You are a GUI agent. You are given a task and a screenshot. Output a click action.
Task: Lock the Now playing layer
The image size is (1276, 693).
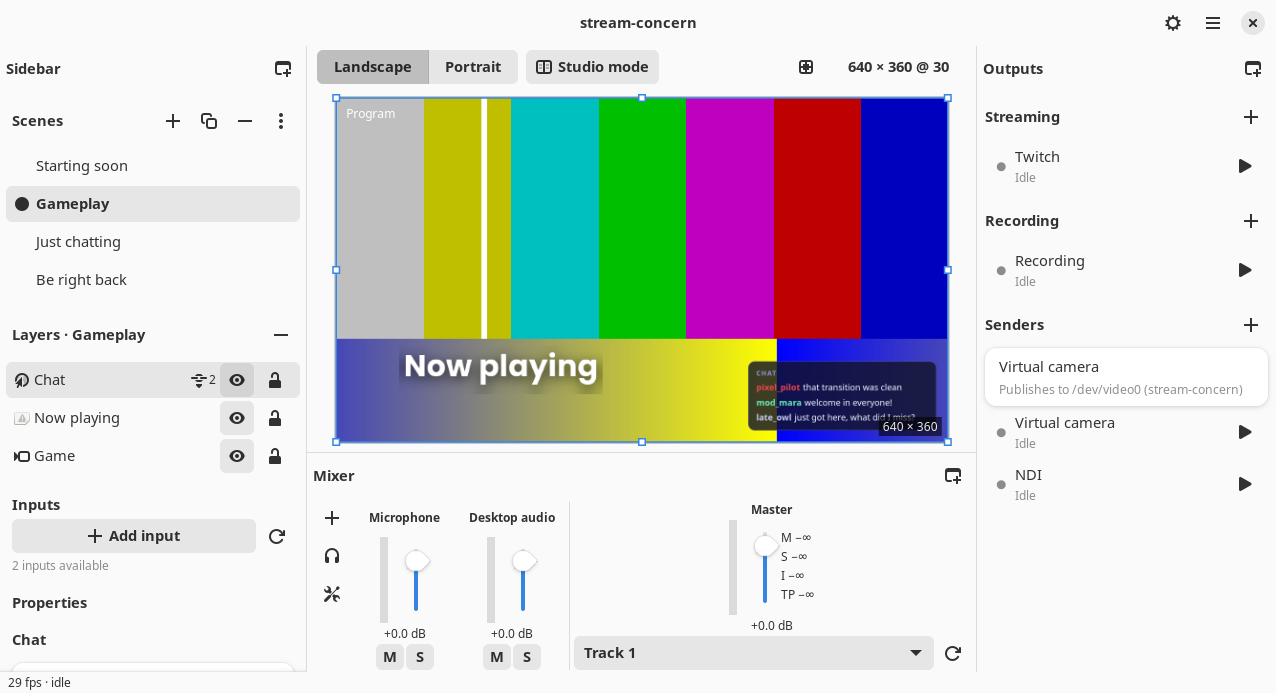click(275, 418)
